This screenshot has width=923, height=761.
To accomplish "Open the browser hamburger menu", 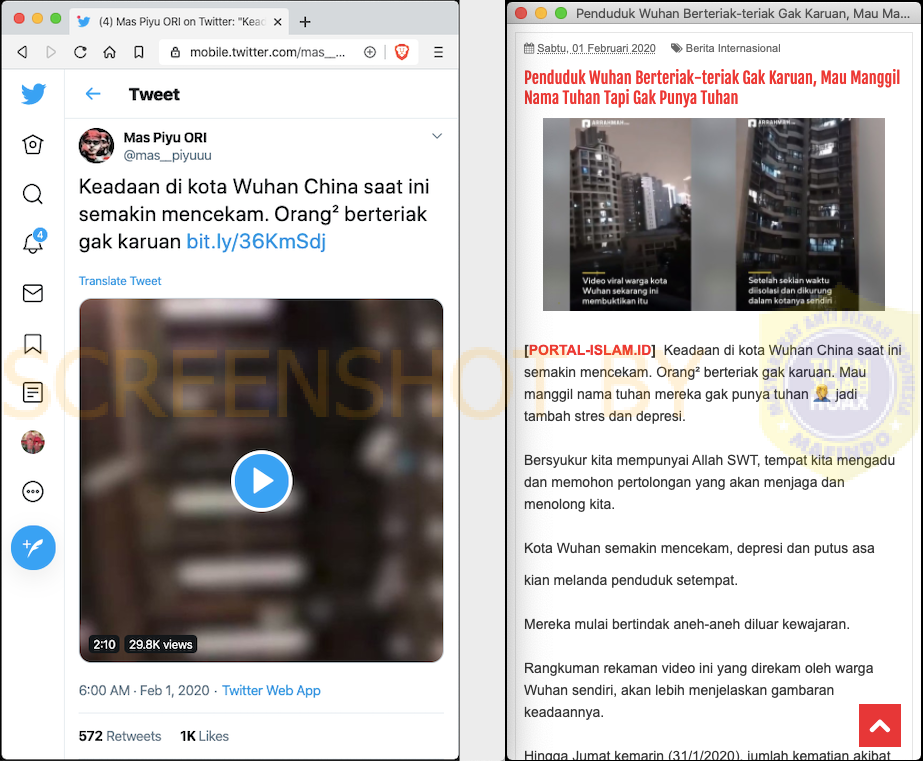I will [439, 52].
